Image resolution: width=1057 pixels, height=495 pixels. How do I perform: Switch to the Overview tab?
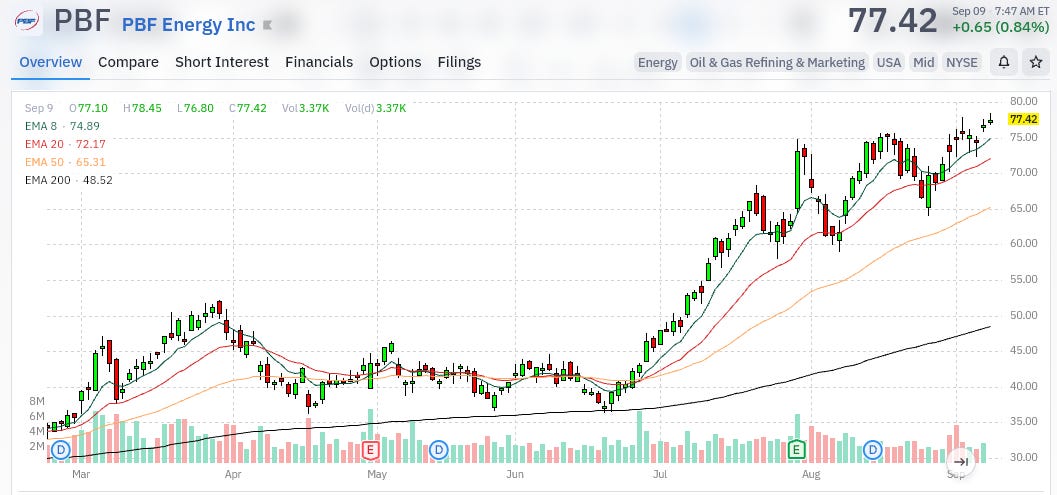51,62
